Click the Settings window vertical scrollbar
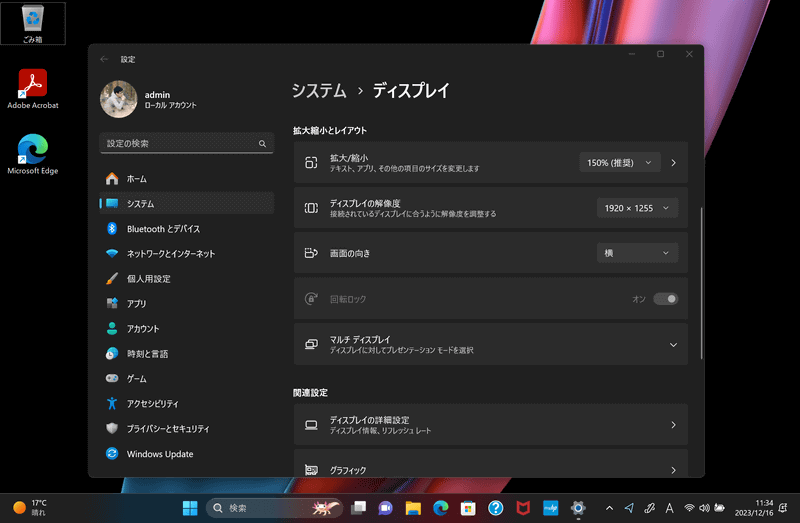800x523 pixels. [702, 283]
